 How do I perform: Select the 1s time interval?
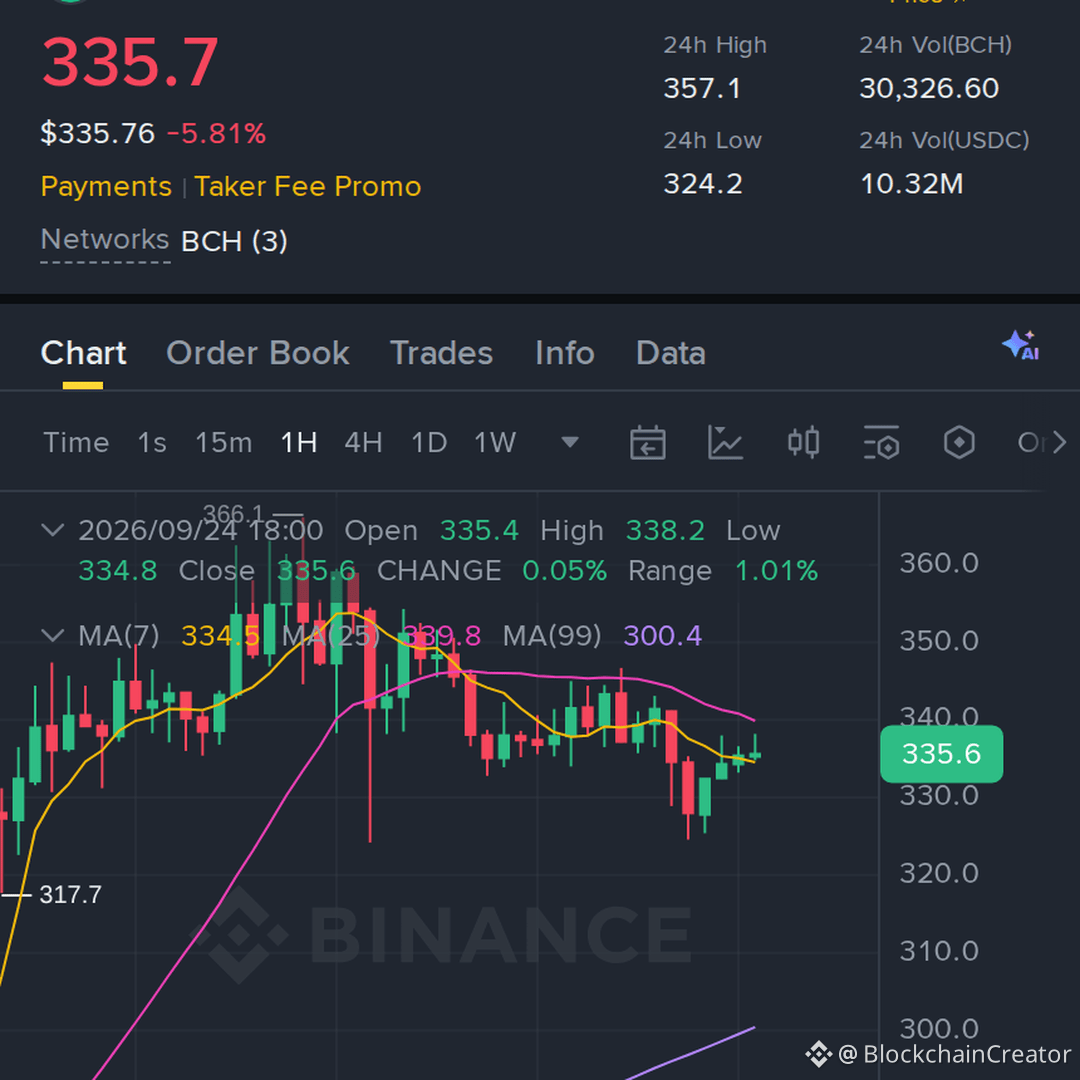(152, 442)
